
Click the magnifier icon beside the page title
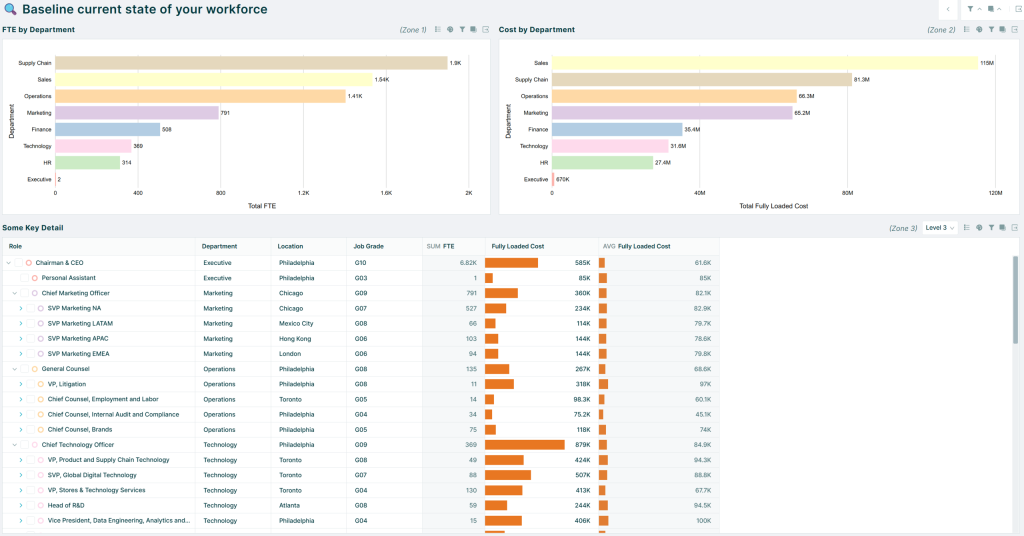9,9
